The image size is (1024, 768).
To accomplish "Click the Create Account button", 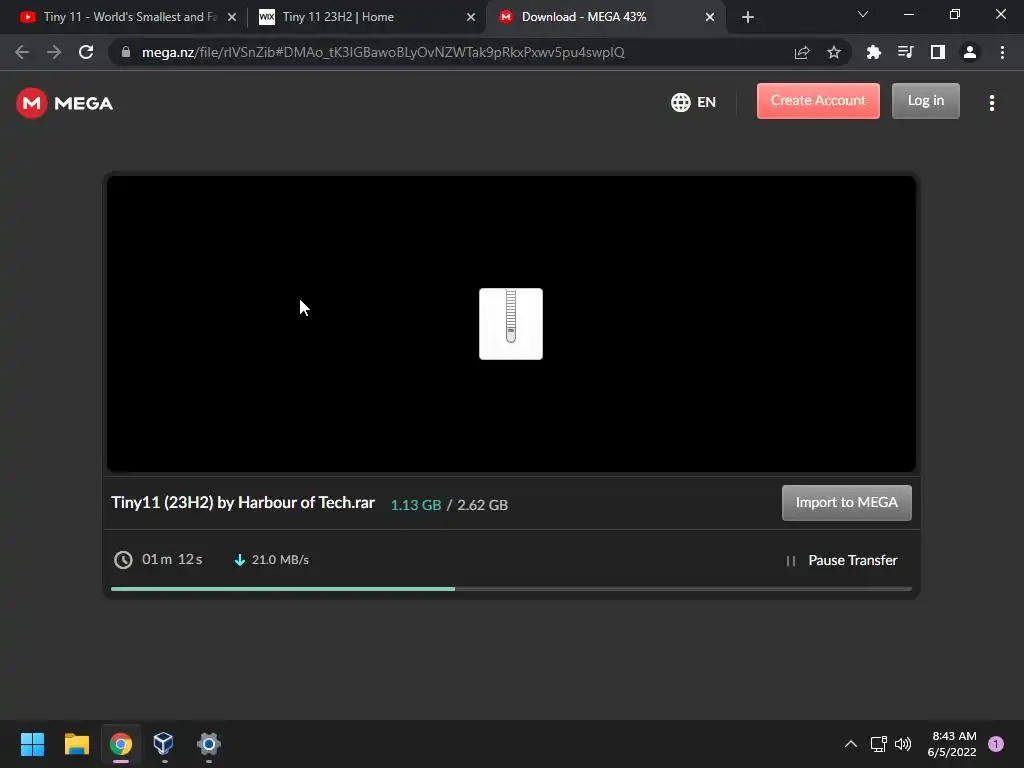I will click(x=818, y=101).
